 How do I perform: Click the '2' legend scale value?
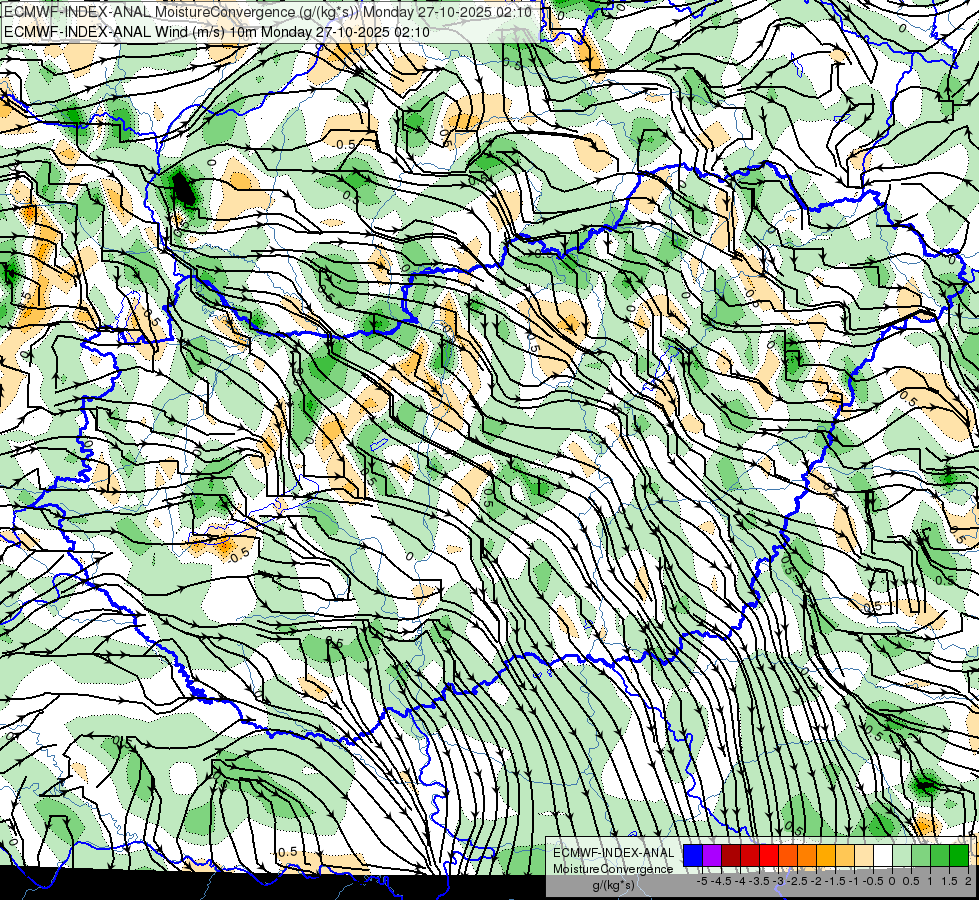(x=968, y=881)
